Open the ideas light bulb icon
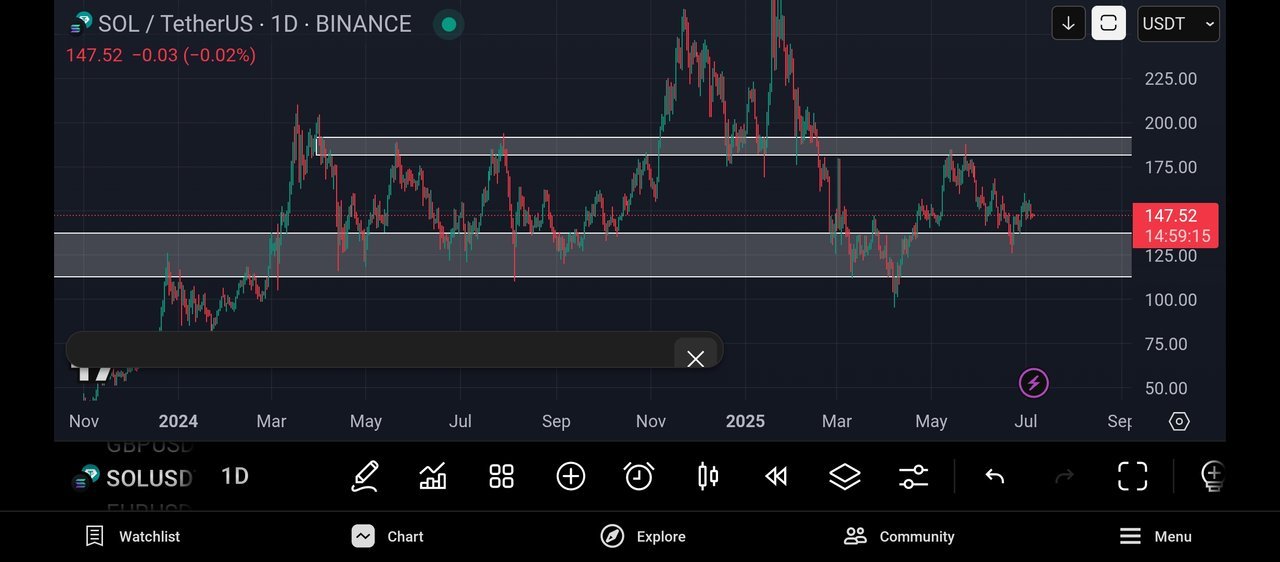 [x=1212, y=476]
